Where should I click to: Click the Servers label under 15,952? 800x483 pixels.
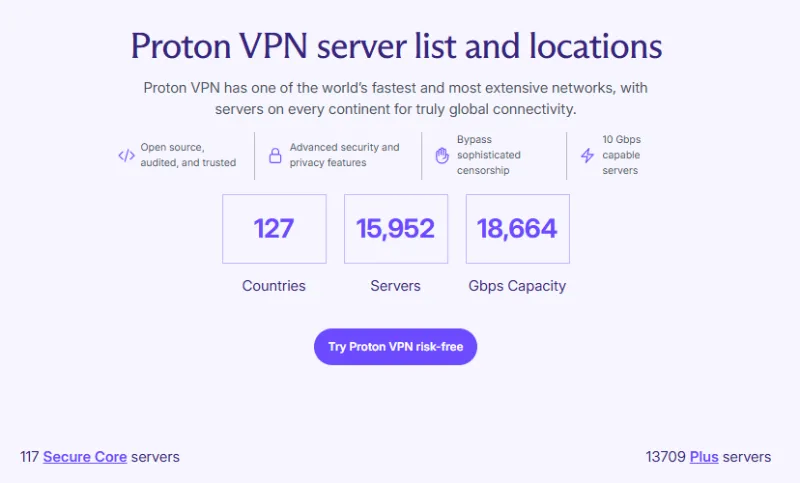click(396, 286)
